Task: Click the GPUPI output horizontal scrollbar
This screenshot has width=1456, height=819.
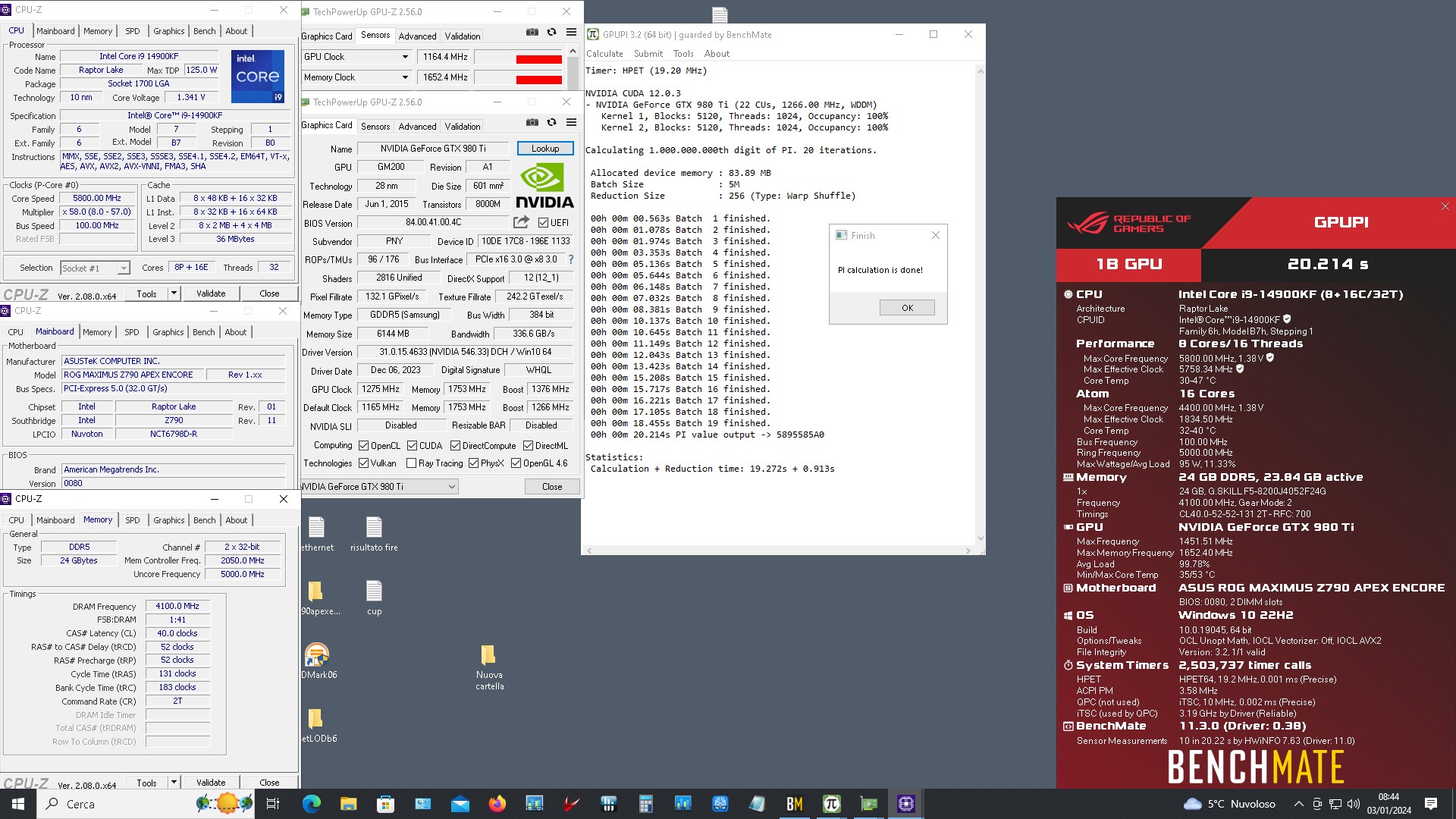Action: click(x=779, y=551)
